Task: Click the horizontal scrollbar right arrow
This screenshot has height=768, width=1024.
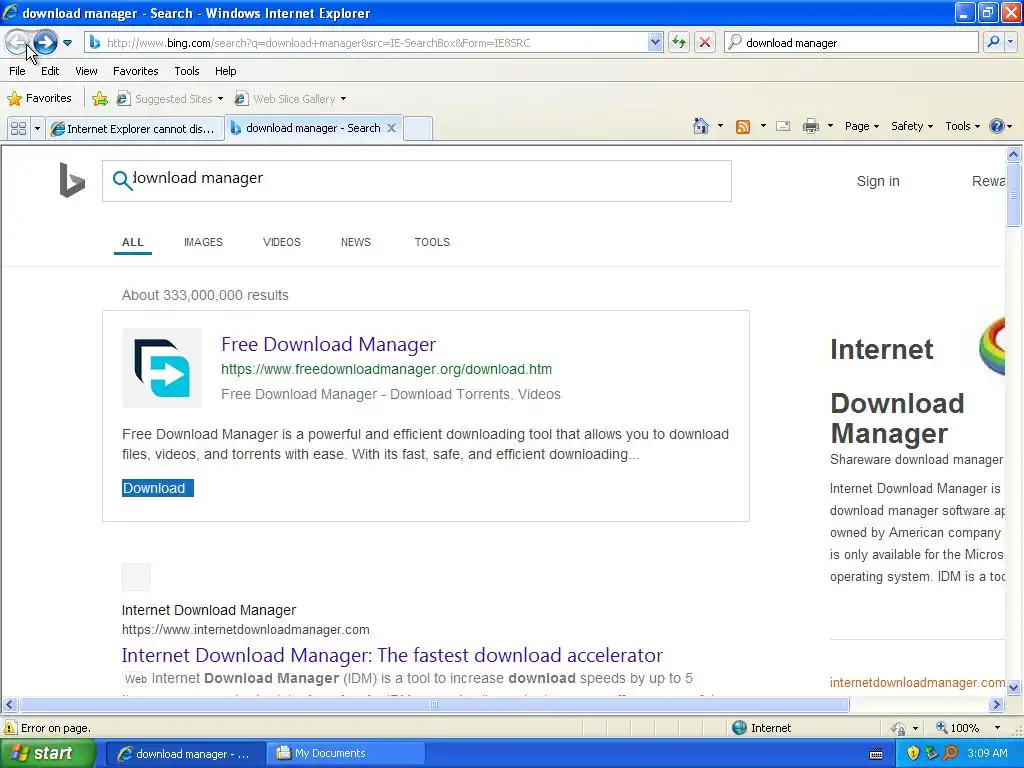Action: tap(997, 705)
